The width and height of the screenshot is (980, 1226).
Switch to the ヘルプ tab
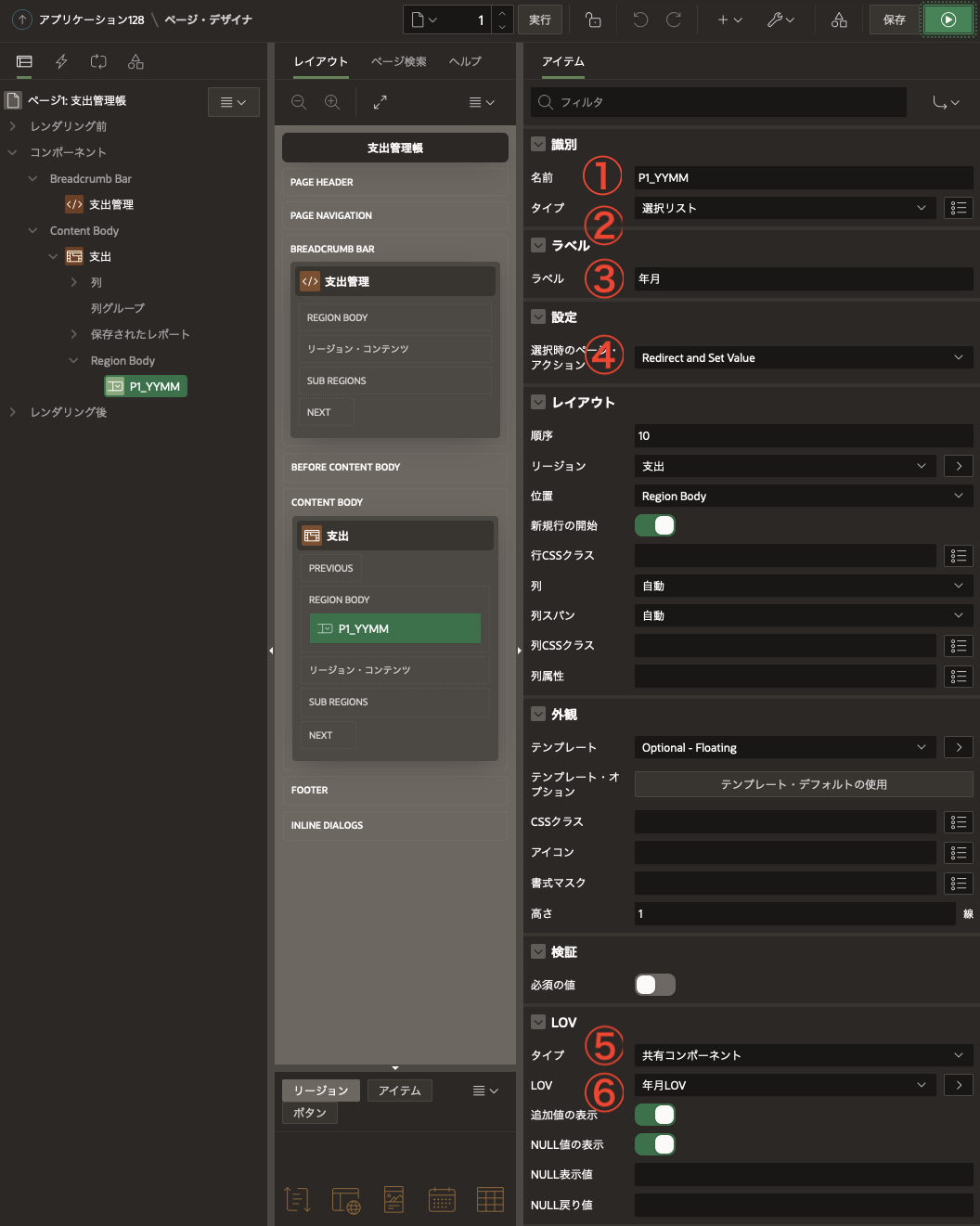(465, 61)
